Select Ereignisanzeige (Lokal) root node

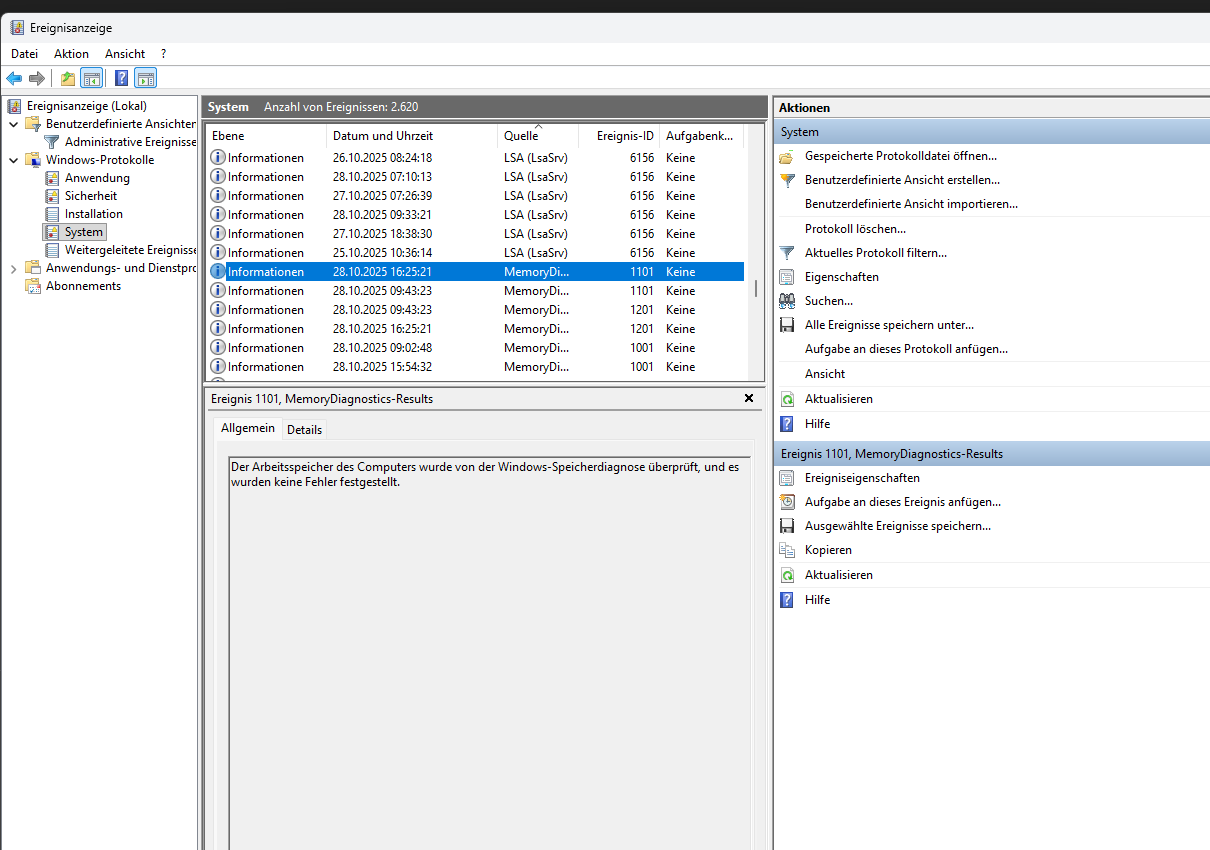click(87, 106)
